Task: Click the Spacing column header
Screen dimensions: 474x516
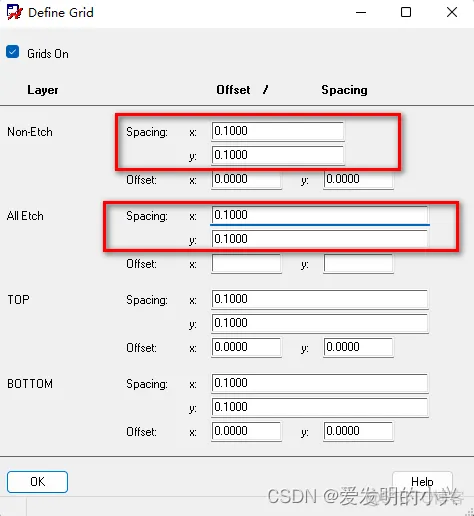Action: tap(344, 90)
